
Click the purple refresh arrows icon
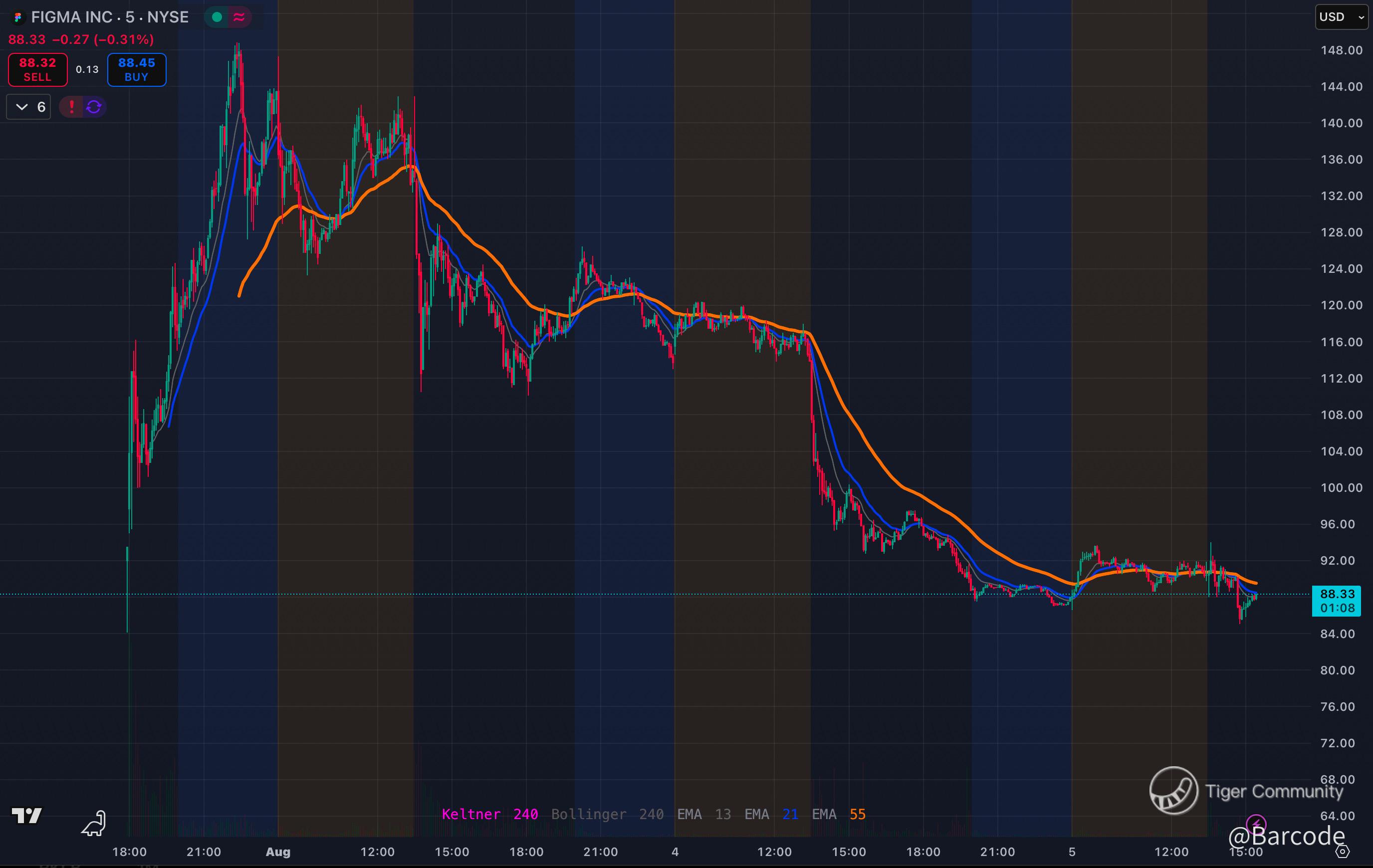94,107
